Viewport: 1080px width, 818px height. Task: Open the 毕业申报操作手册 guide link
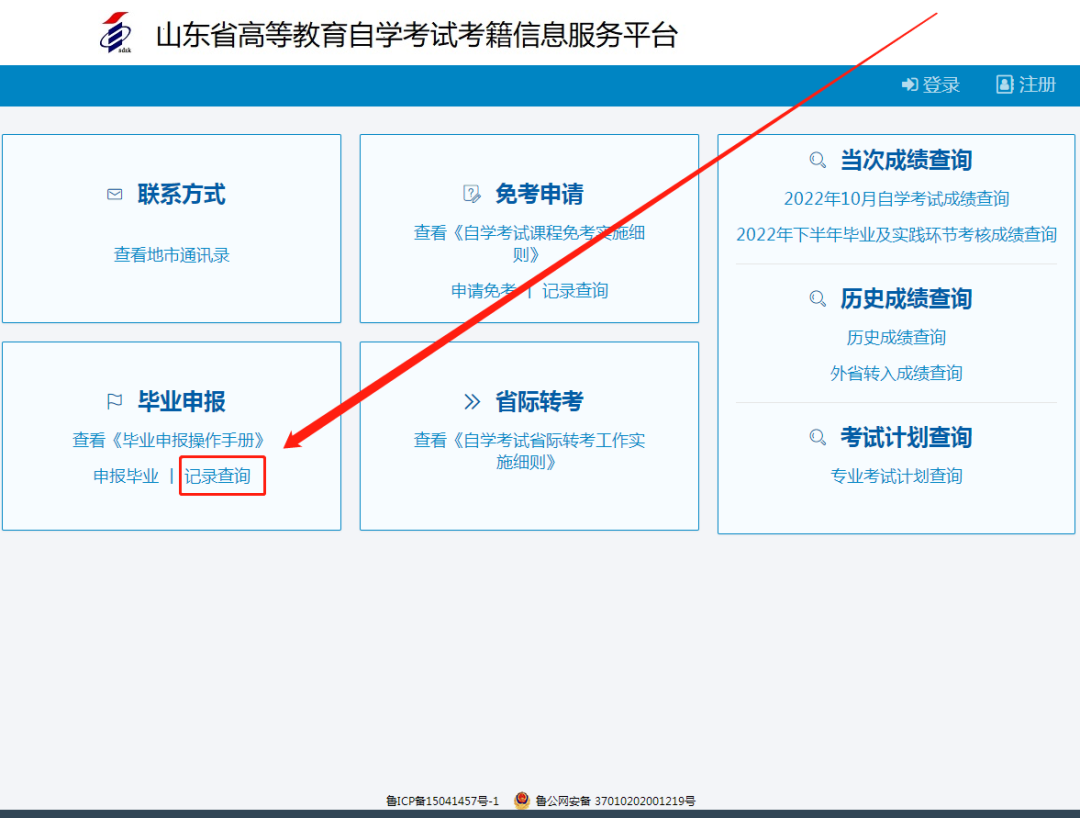coord(171,437)
